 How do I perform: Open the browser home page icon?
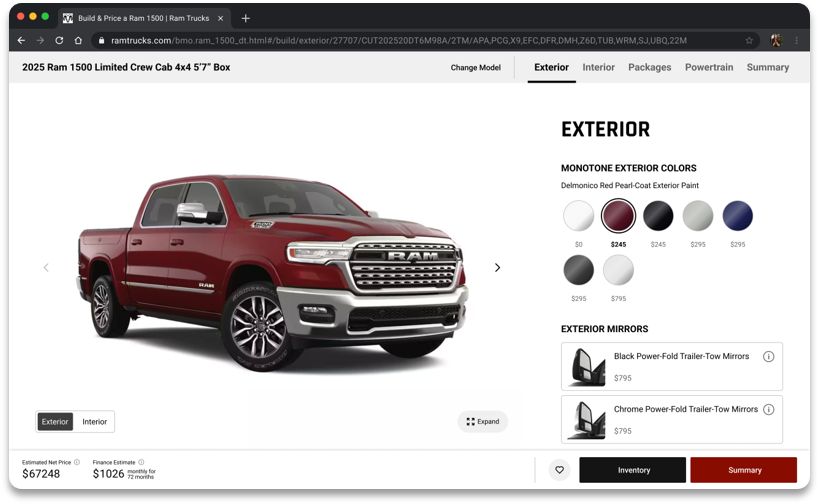point(78,40)
